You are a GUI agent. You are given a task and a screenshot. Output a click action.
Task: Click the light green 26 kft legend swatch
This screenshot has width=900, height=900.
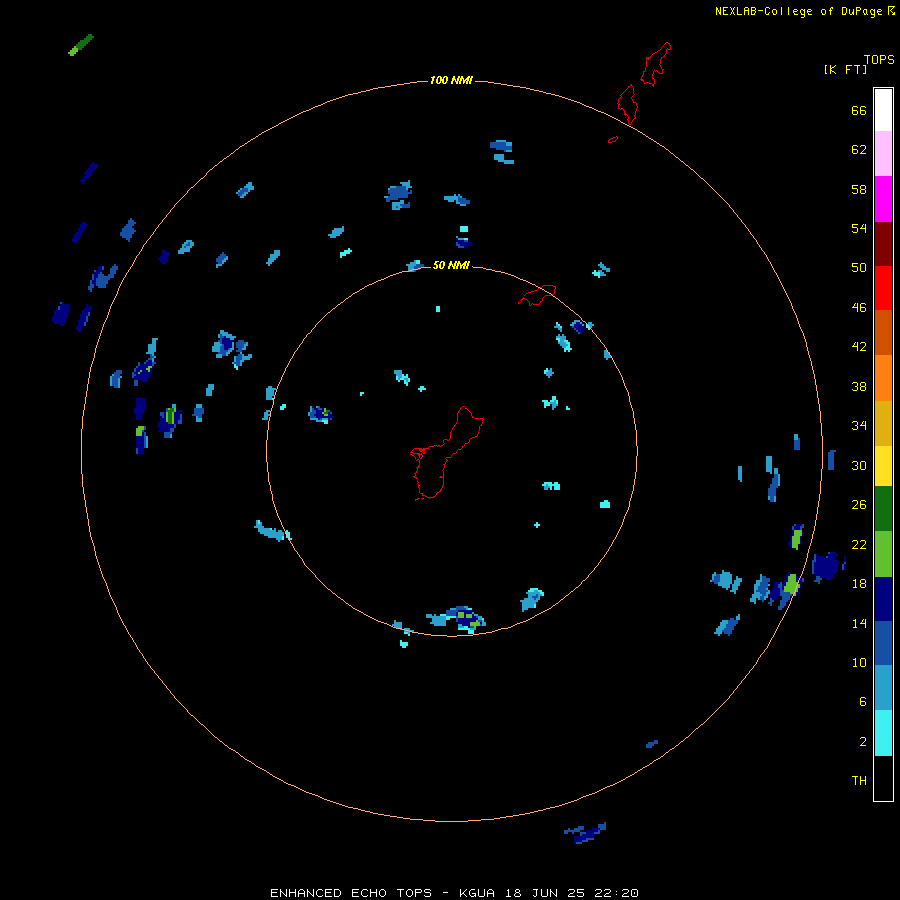[883, 554]
